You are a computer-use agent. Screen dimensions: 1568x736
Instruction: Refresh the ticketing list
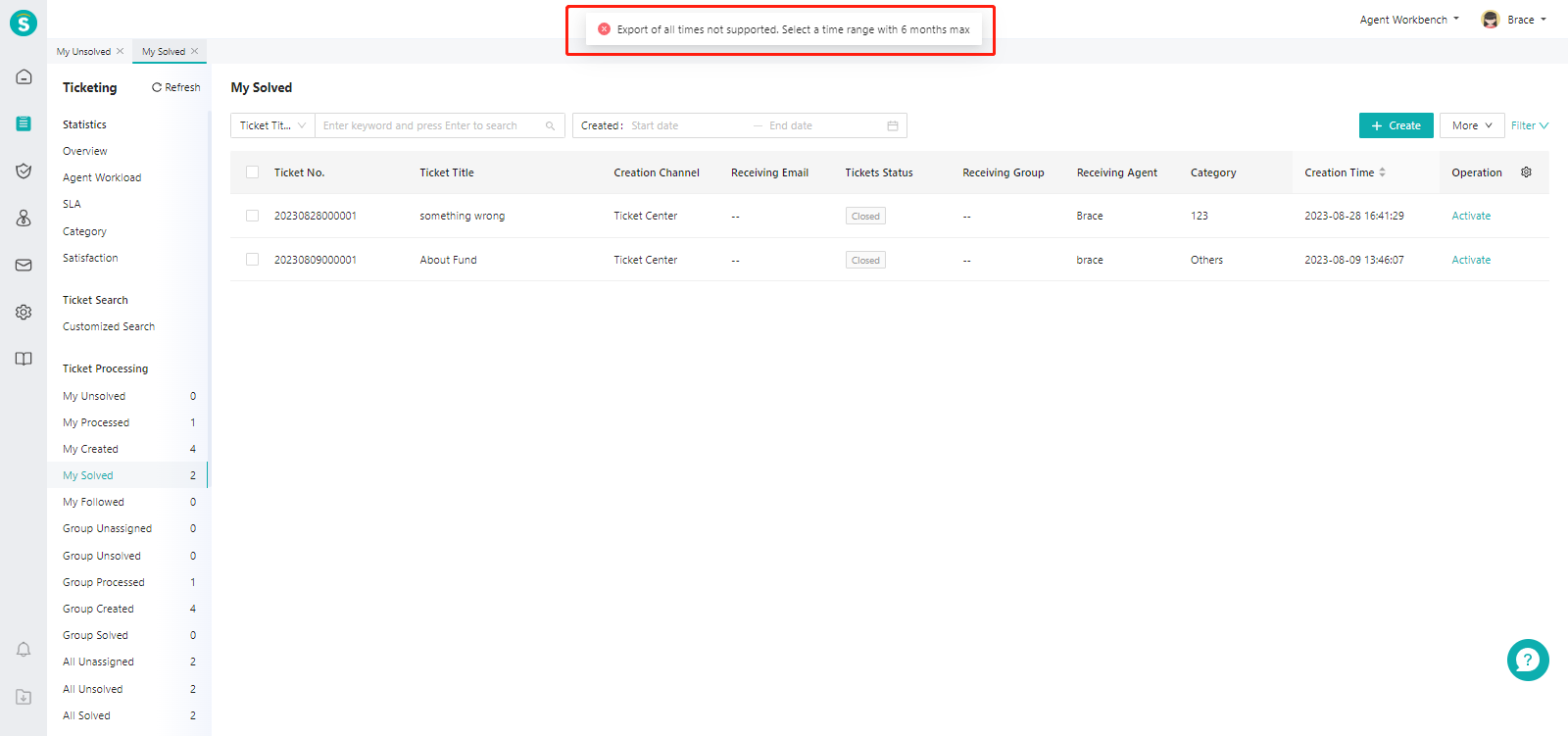(x=176, y=87)
